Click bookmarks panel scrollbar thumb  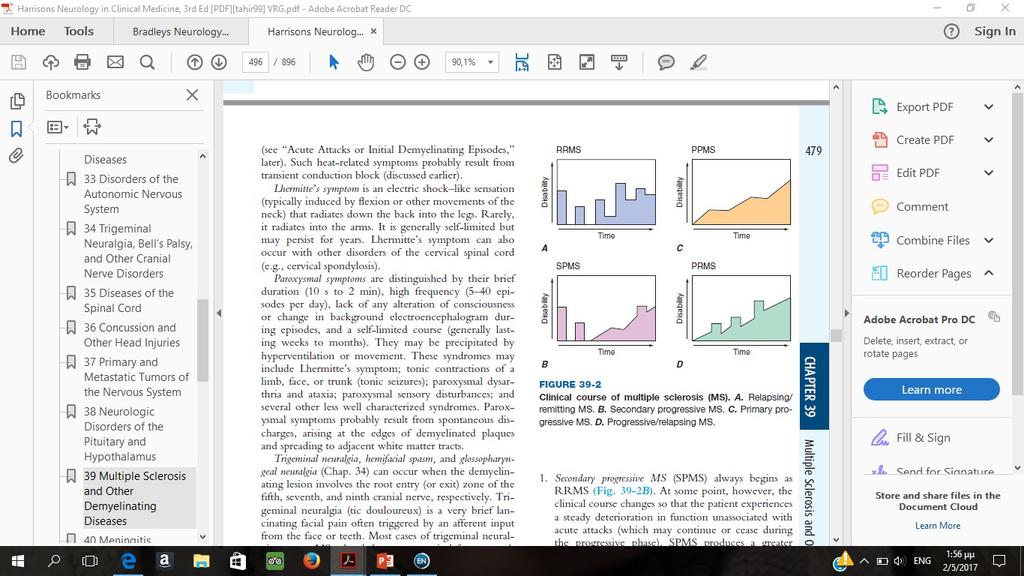(202, 340)
